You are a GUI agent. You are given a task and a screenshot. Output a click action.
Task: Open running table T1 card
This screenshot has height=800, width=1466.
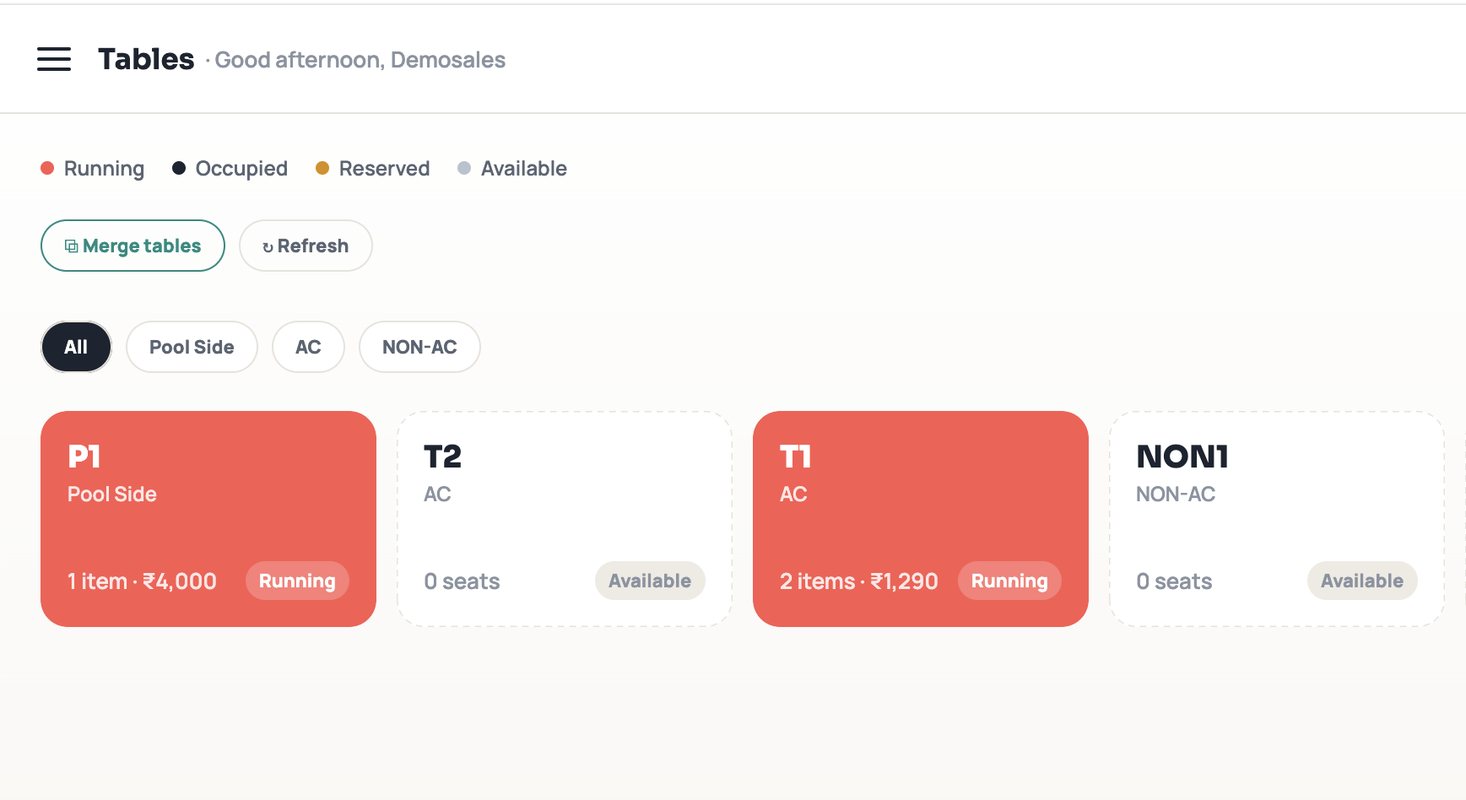(920, 519)
